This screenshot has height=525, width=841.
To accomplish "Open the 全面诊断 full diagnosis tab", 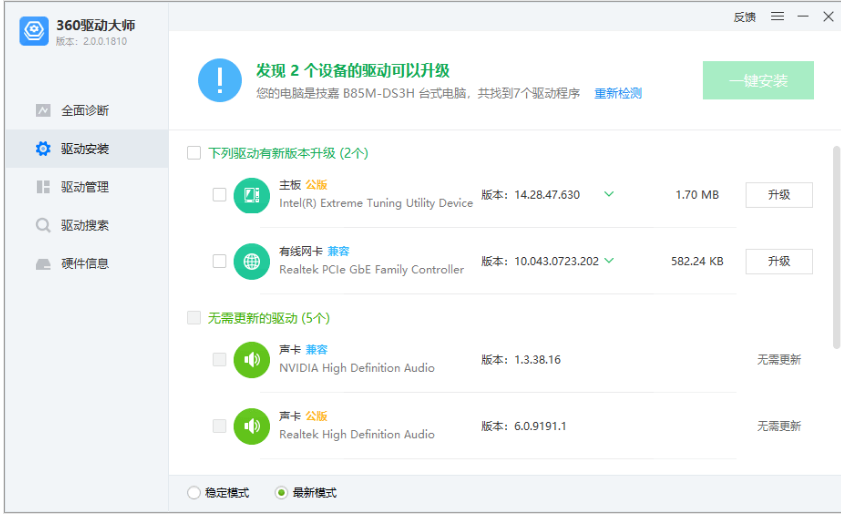I will click(x=84, y=111).
